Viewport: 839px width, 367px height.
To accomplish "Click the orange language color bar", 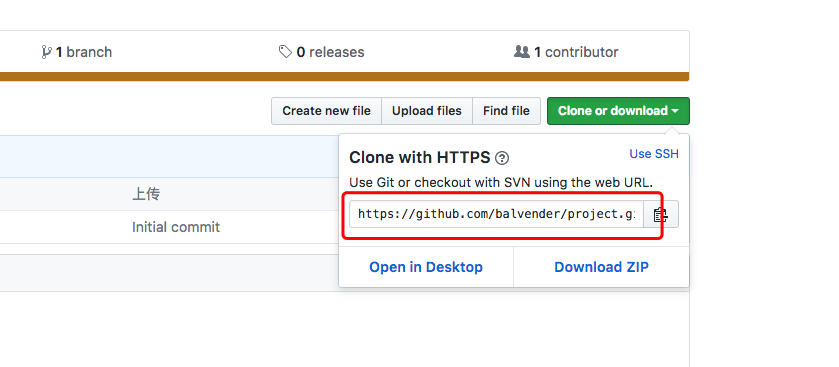I will pyautogui.click(x=345, y=77).
